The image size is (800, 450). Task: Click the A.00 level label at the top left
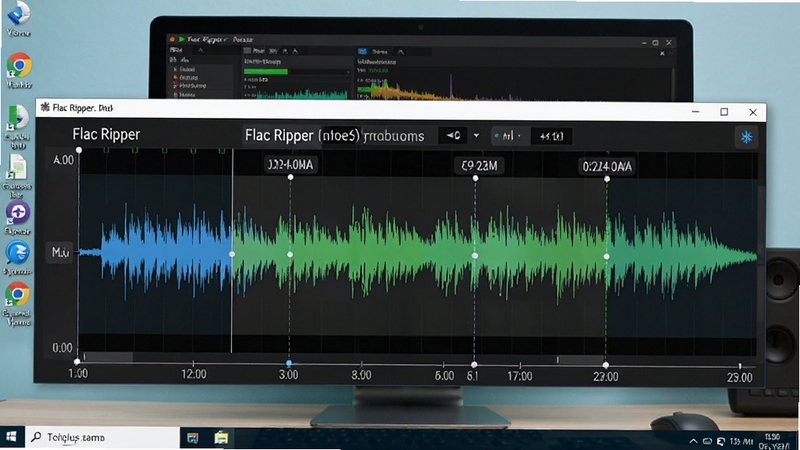point(63,160)
